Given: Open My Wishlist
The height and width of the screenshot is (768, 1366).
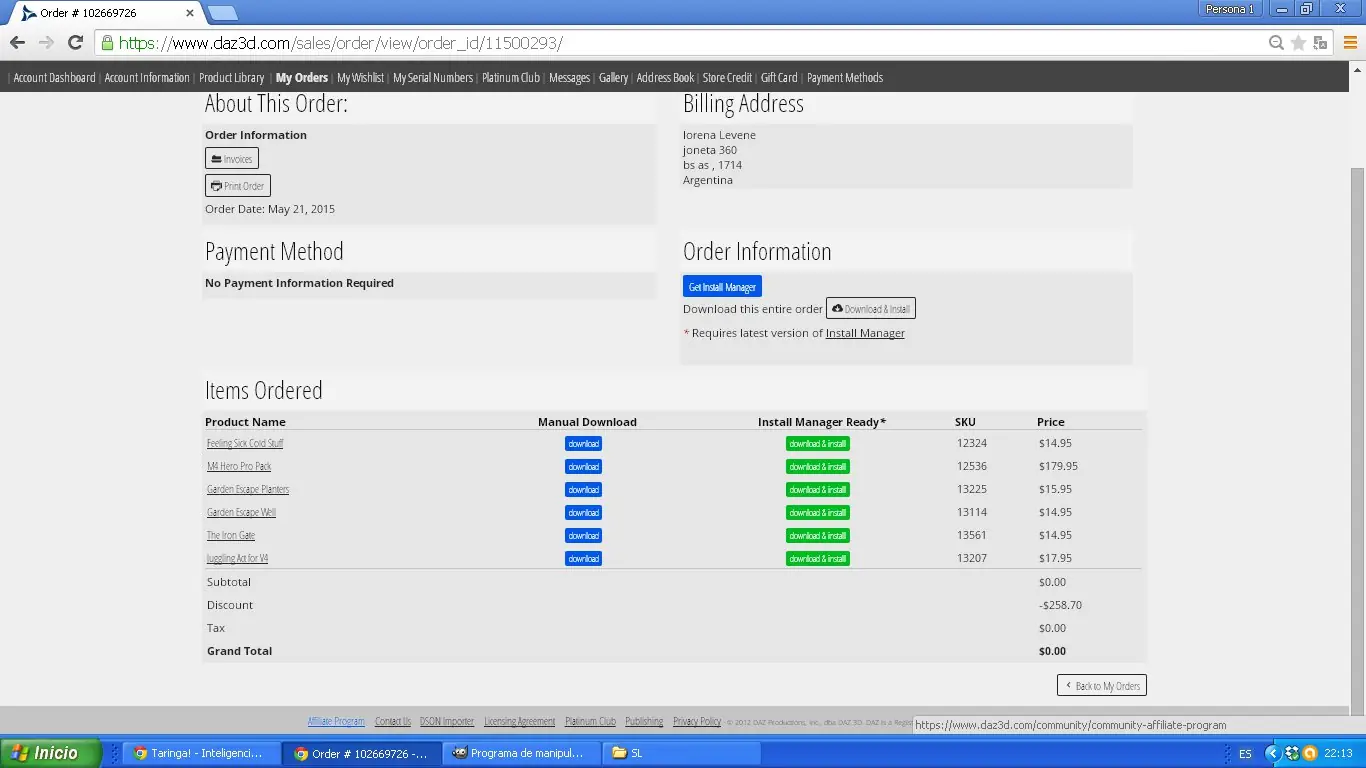Looking at the screenshot, I should coord(360,77).
